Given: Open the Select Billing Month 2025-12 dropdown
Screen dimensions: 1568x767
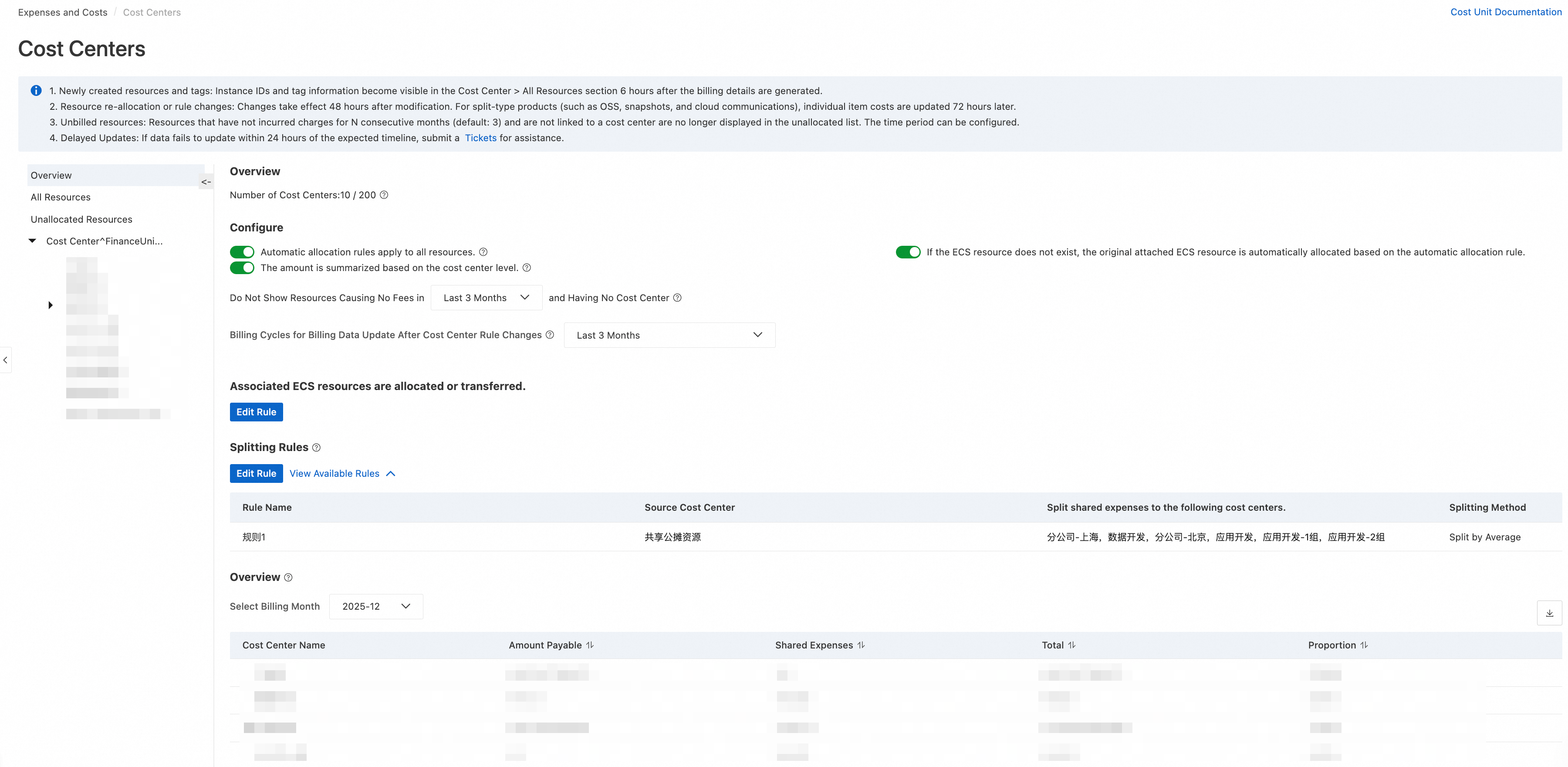Looking at the screenshot, I should [375, 607].
